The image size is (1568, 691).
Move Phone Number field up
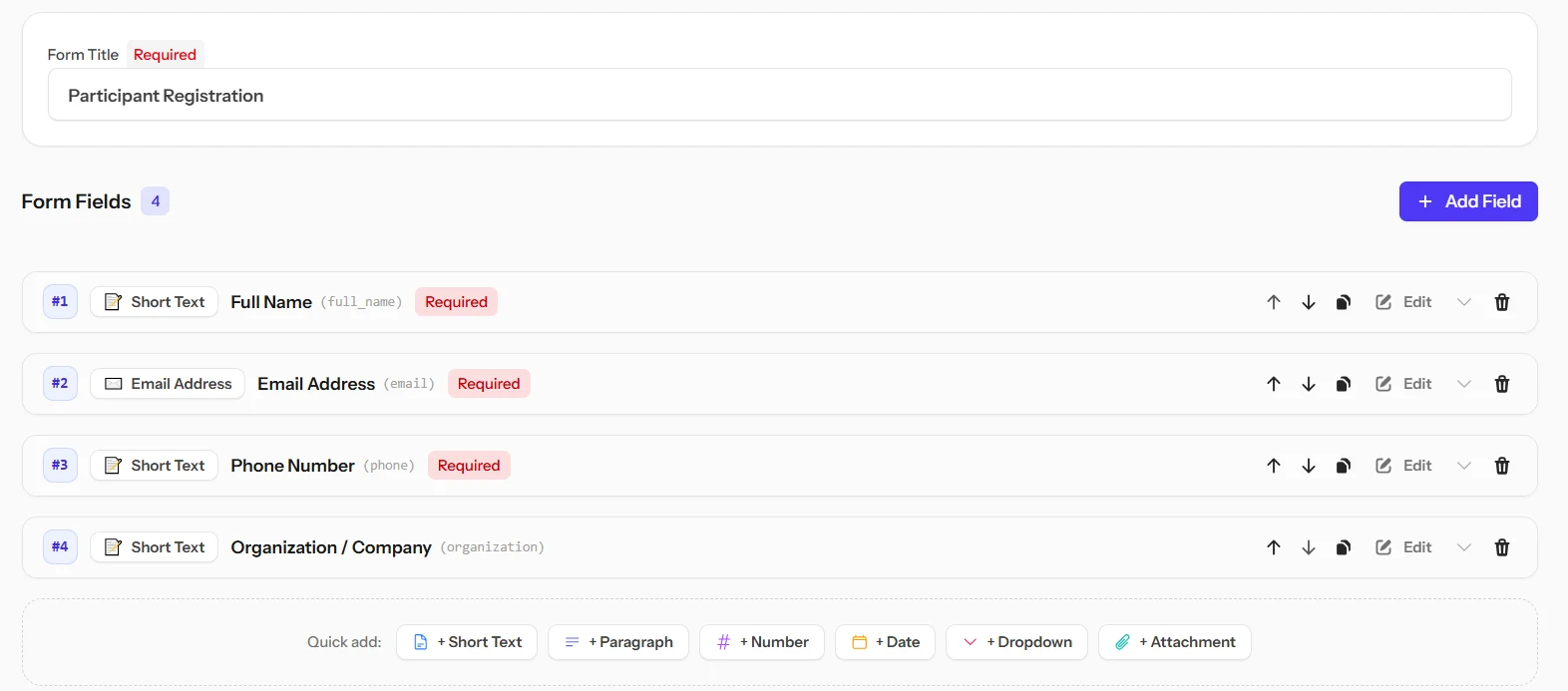point(1274,466)
